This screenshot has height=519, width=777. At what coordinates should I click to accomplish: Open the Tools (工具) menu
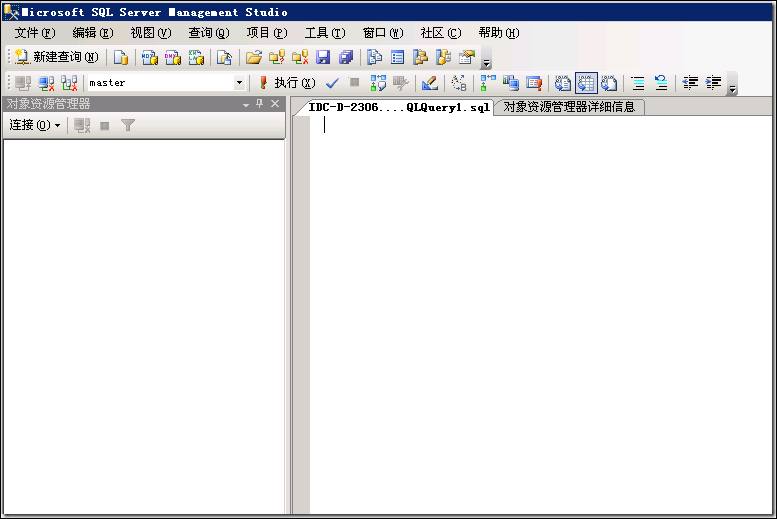click(x=325, y=33)
